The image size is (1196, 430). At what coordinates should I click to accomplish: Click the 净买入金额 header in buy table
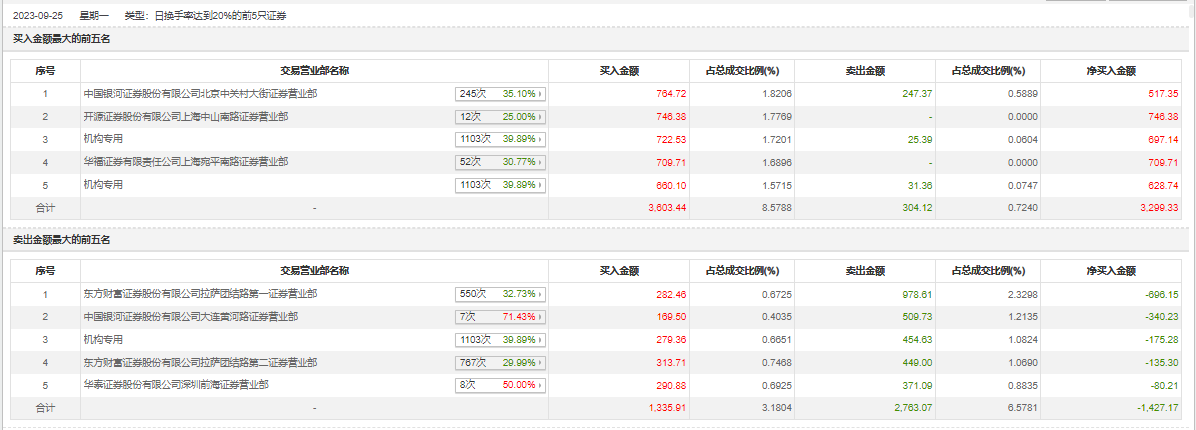pos(1111,71)
